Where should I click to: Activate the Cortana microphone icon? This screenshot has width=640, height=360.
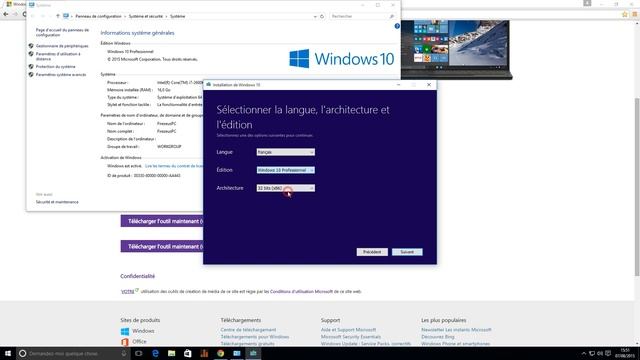(x=124, y=353)
